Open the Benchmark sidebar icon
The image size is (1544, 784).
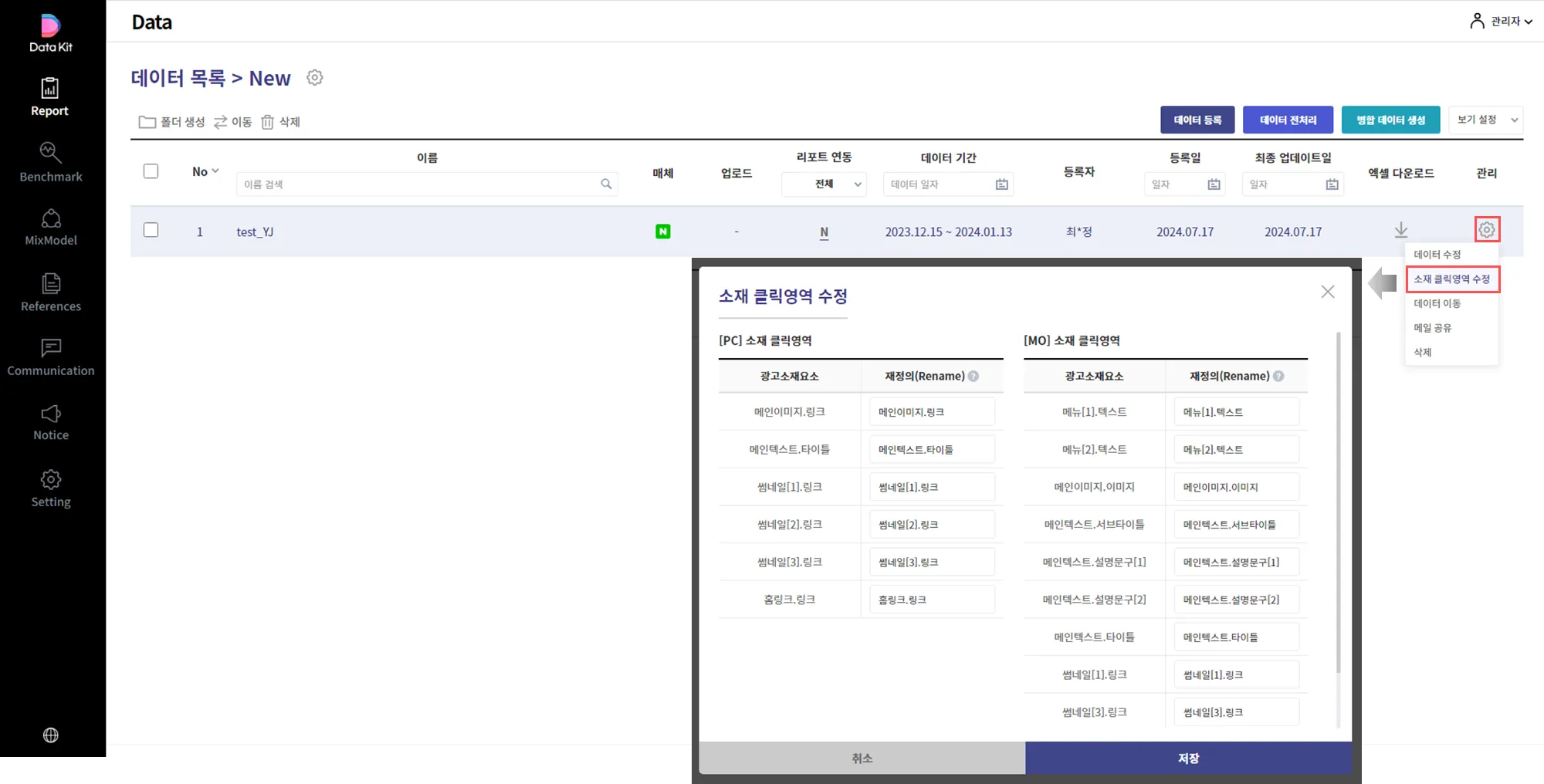[51, 152]
